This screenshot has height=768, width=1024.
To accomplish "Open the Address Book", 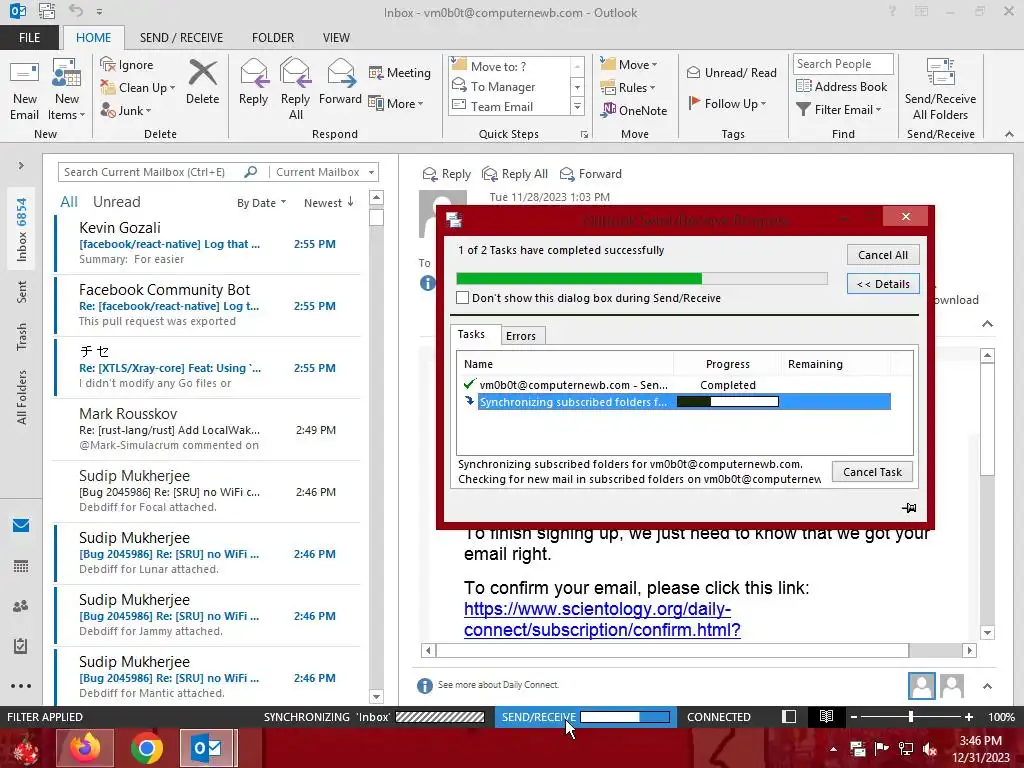I will (x=842, y=86).
